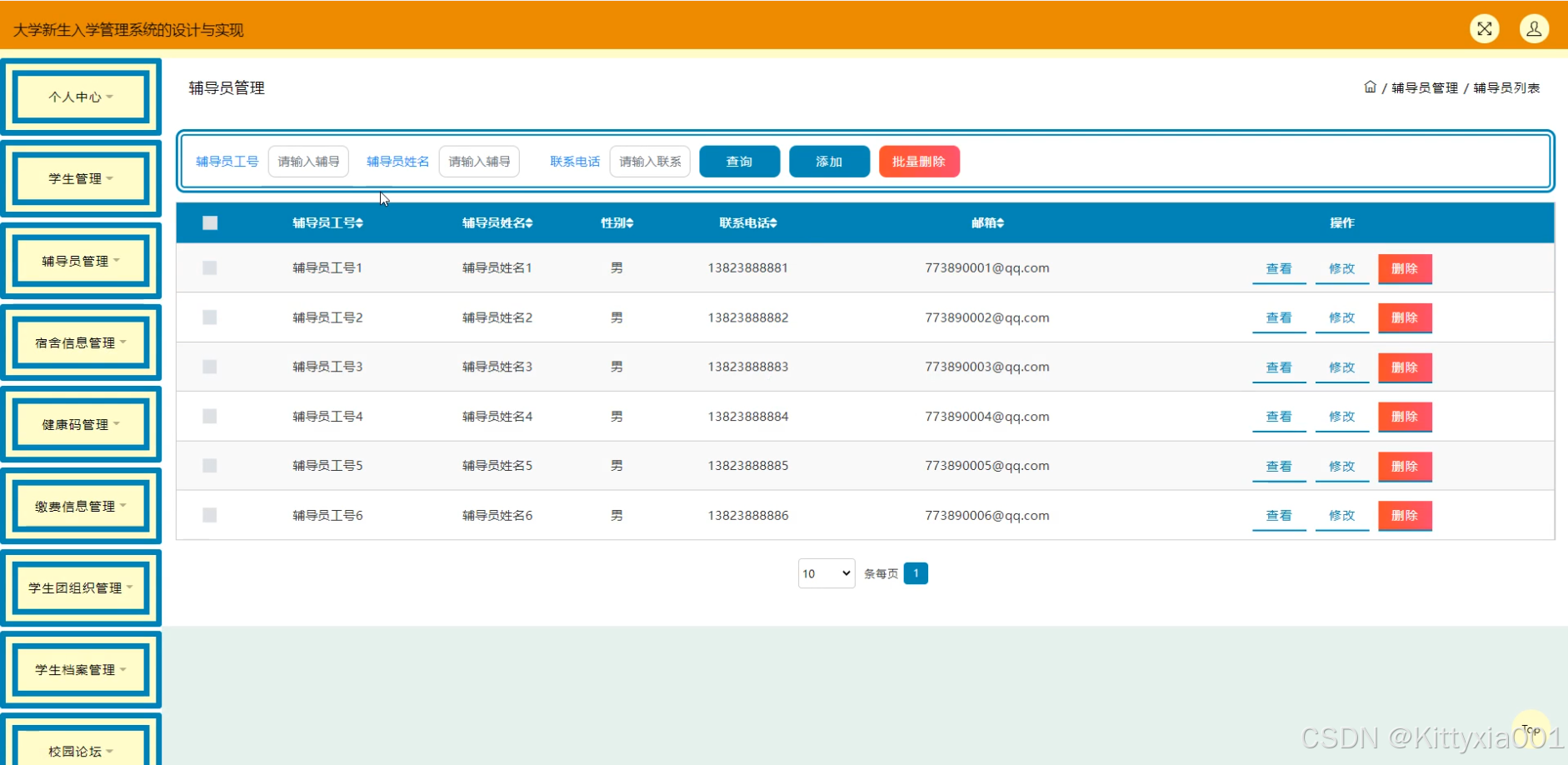
Task: Click the 删除 button for 辅导员工号3
Action: [1405, 367]
